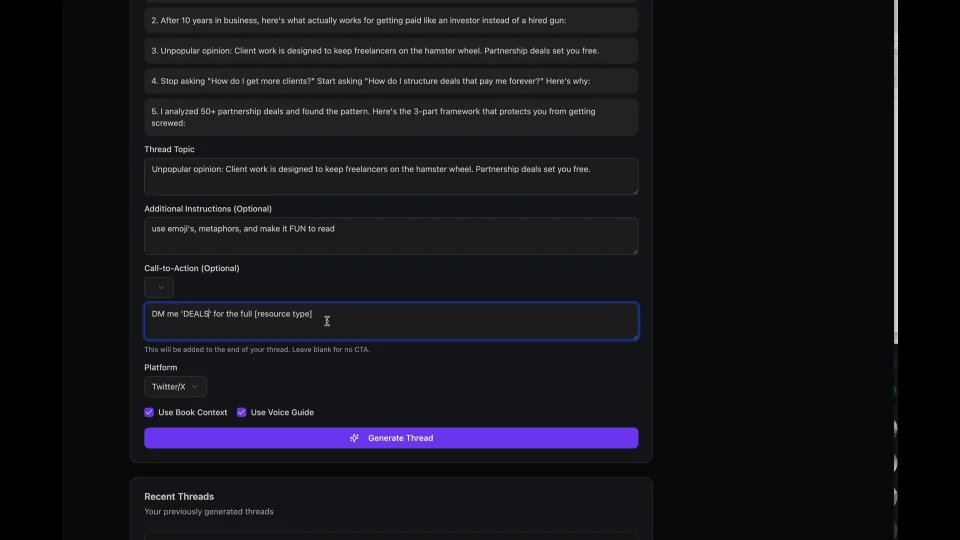Screen dimensions: 960x540
Task: Click the Recent Threads section heading
Action: (x=179, y=496)
